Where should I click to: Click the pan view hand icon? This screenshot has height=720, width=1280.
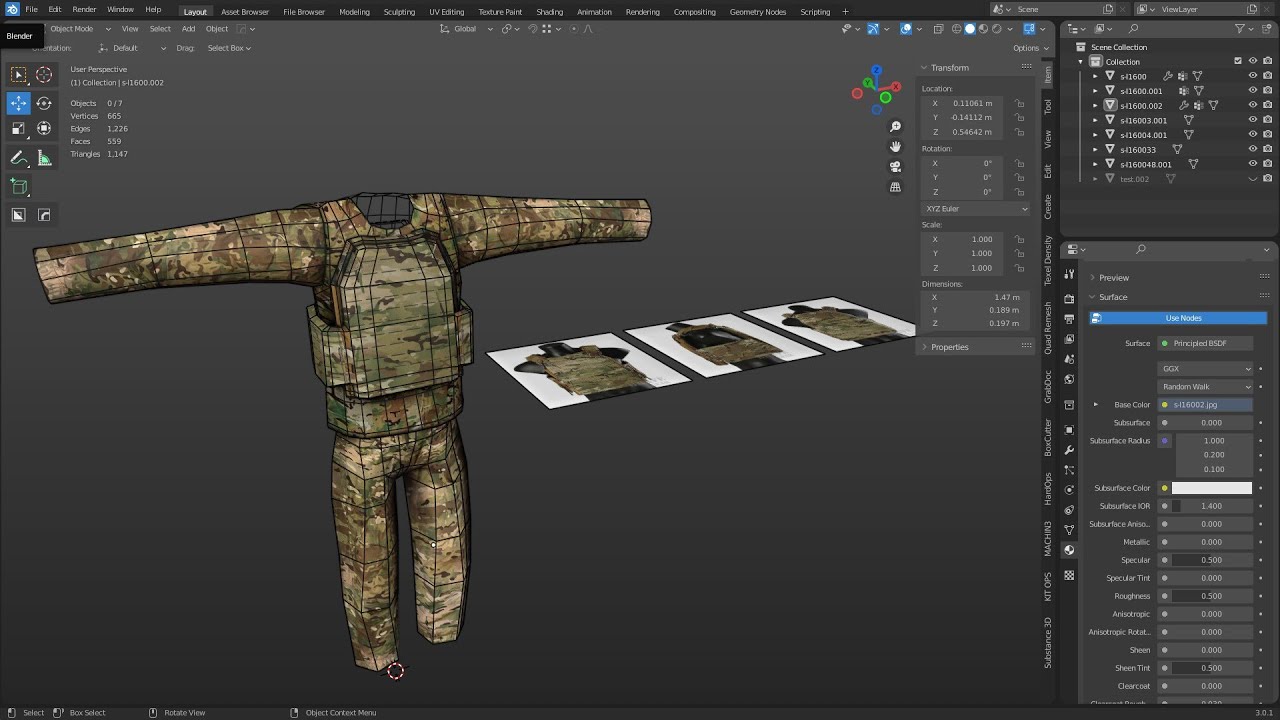[x=895, y=147]
